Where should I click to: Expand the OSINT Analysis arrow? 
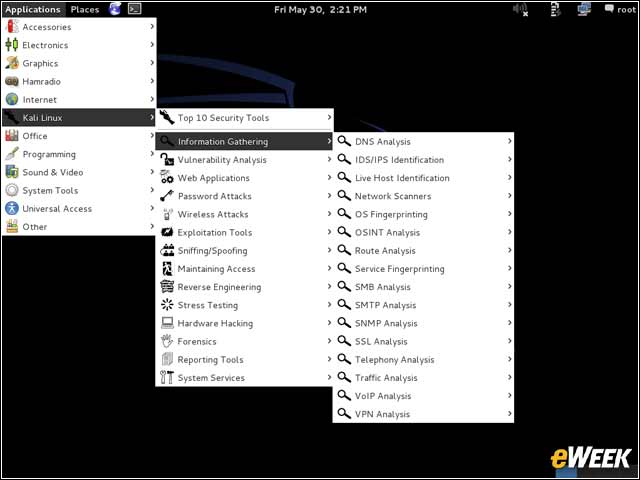pos(510,232)
